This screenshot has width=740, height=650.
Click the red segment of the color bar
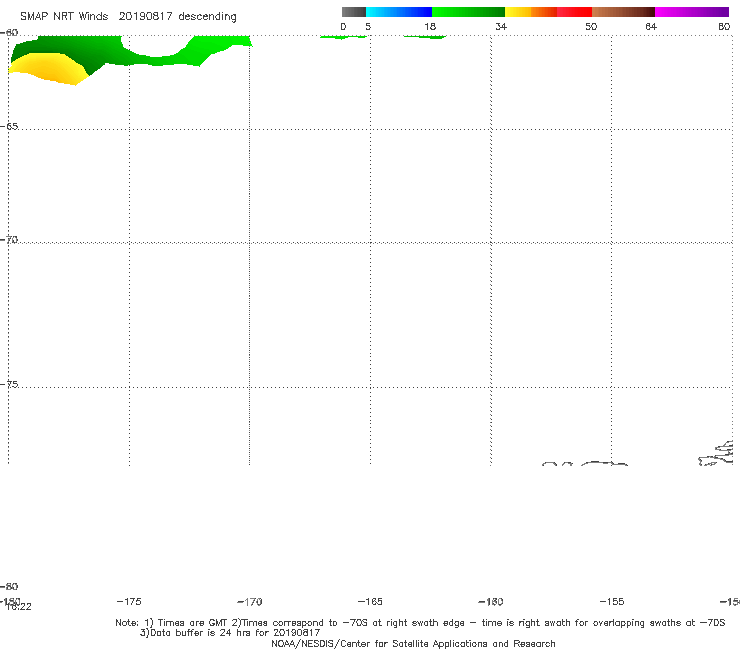click(x=574, y=12)
